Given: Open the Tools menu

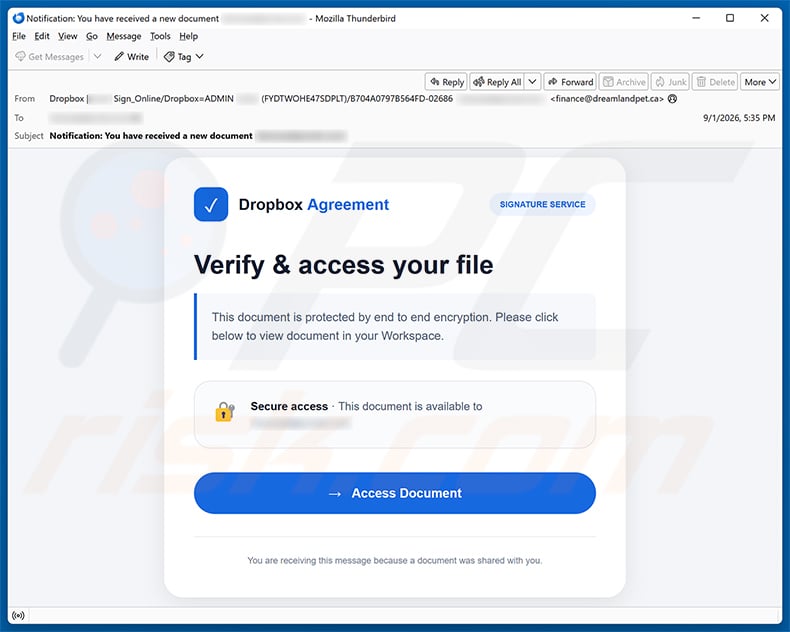Looking at the screenshot, I should point(160,36).
